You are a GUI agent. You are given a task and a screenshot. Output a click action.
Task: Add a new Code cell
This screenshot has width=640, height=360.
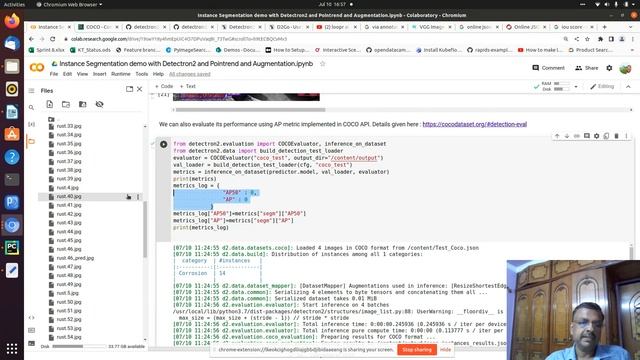(x=164, y=87)
